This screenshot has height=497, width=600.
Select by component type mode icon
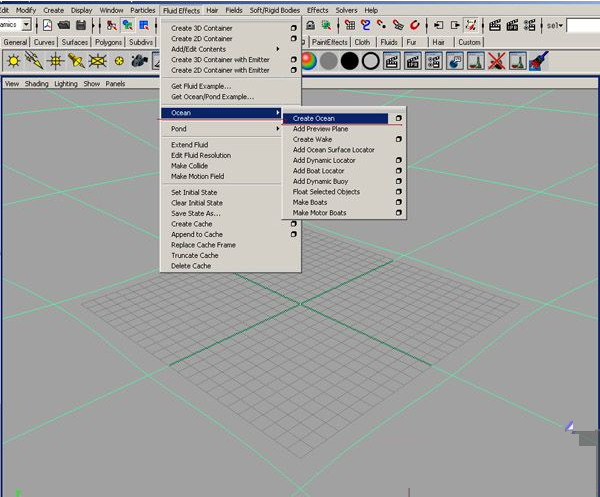click(x=144, y=25)
